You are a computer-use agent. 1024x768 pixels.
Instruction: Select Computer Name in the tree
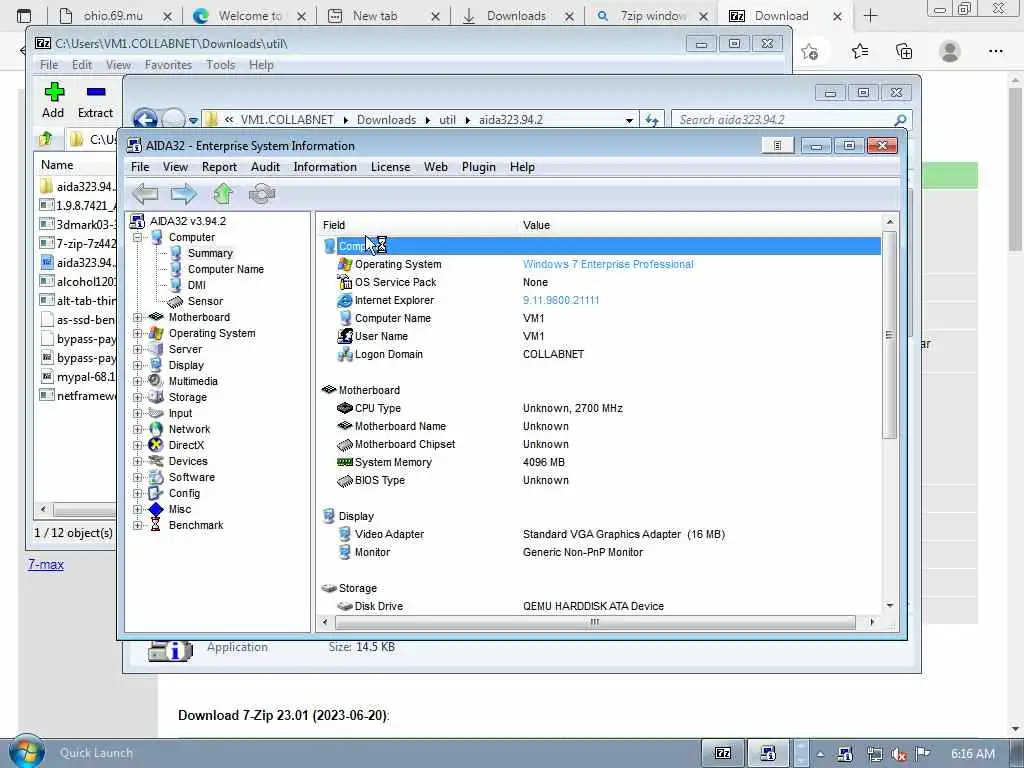tap(226, 269)
